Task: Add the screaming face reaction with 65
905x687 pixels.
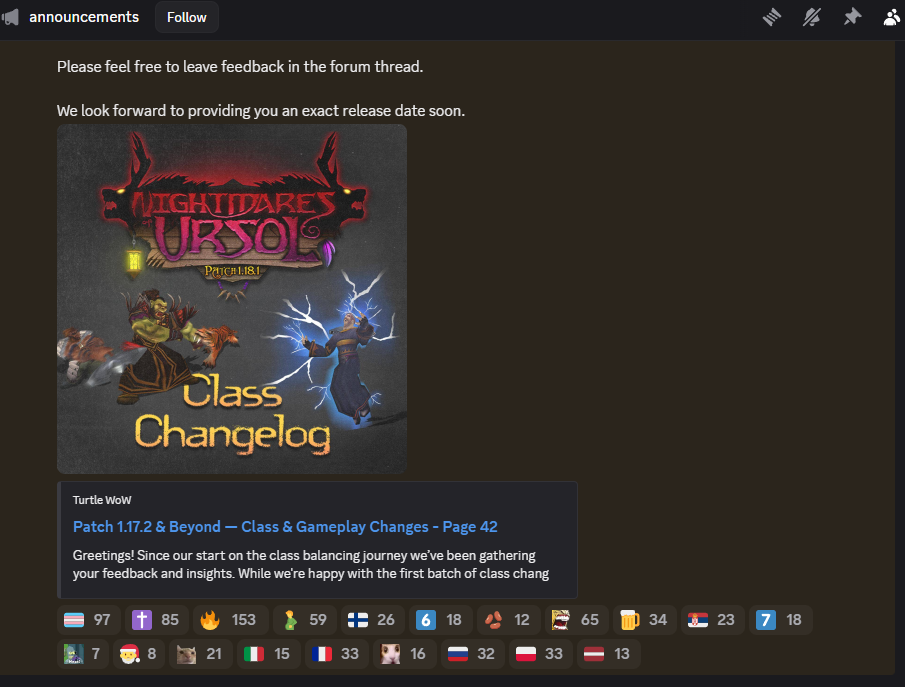Action: coord(576,620)
